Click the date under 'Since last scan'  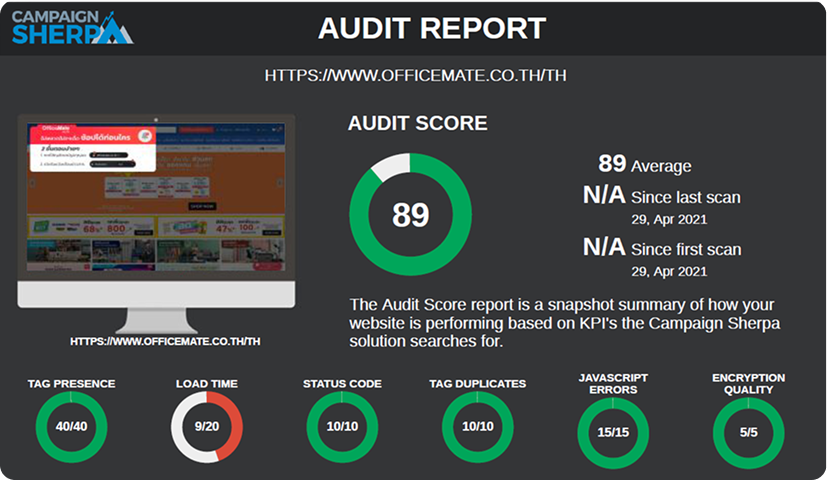coord(669,219)
